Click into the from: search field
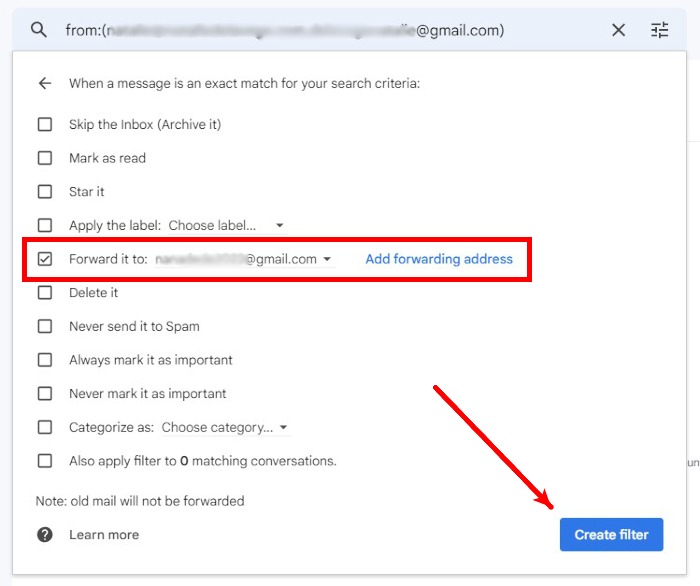Image resolution: width=700 pixels, height=586 pixels. (x=286, y=30)
